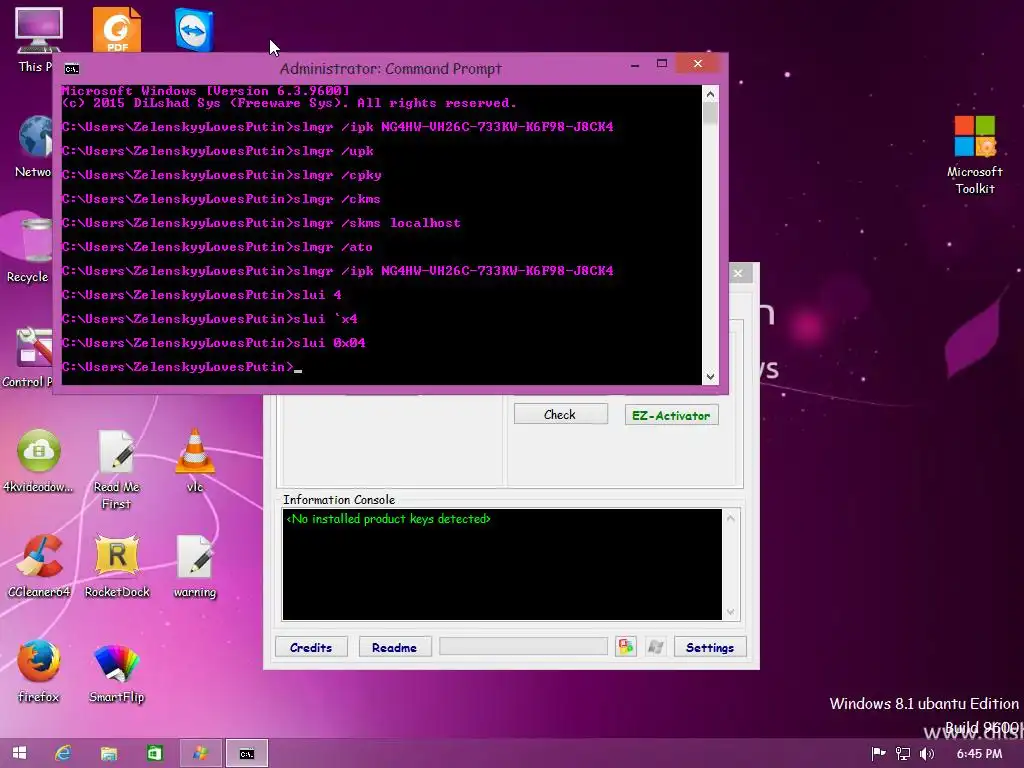Click the Office toolkit icon button
Screen dimensions: 1024x768
[x=626, y=647]
